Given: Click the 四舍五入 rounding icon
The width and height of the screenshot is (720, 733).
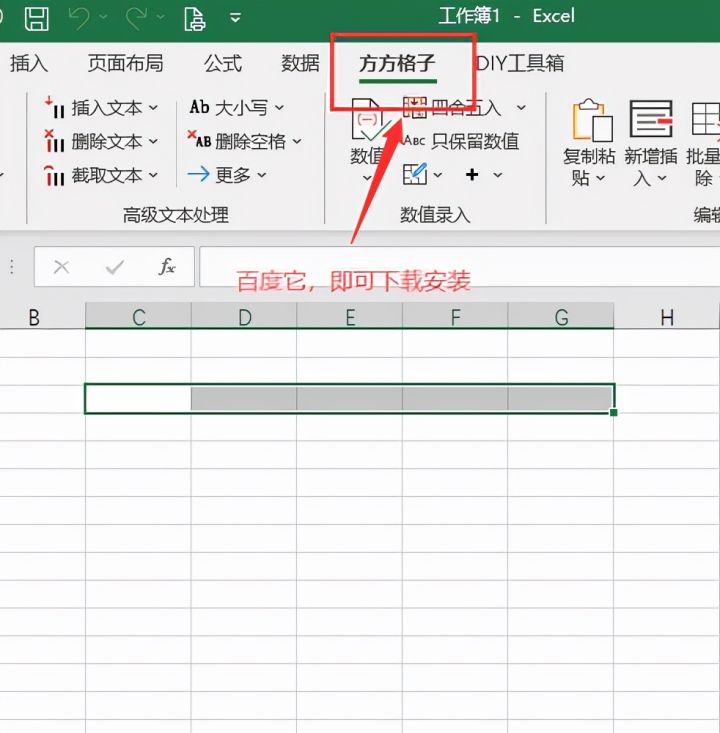Looking at the screenshot, I should point(414,108).
